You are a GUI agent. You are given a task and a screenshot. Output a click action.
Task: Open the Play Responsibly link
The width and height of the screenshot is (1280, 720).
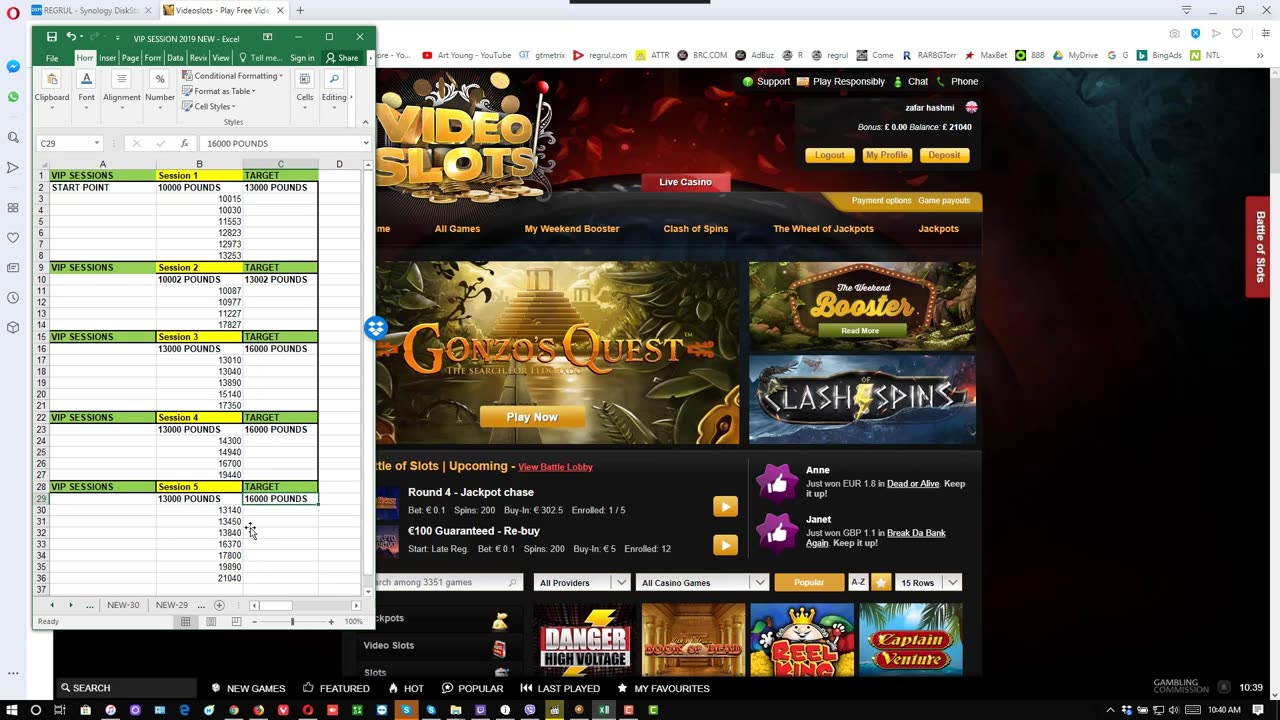(x=841, y=82)
